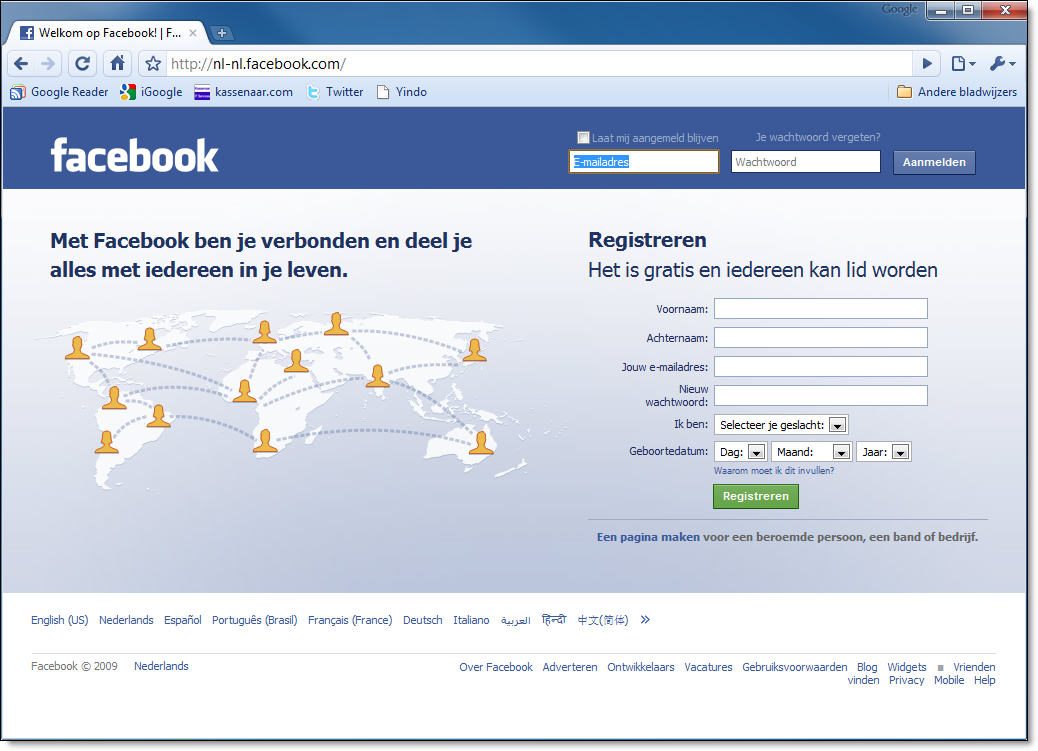Open 'Over Facebook' footer link
The width and height of the screenshot is (1038, 751).
click(x=496, y=667)
